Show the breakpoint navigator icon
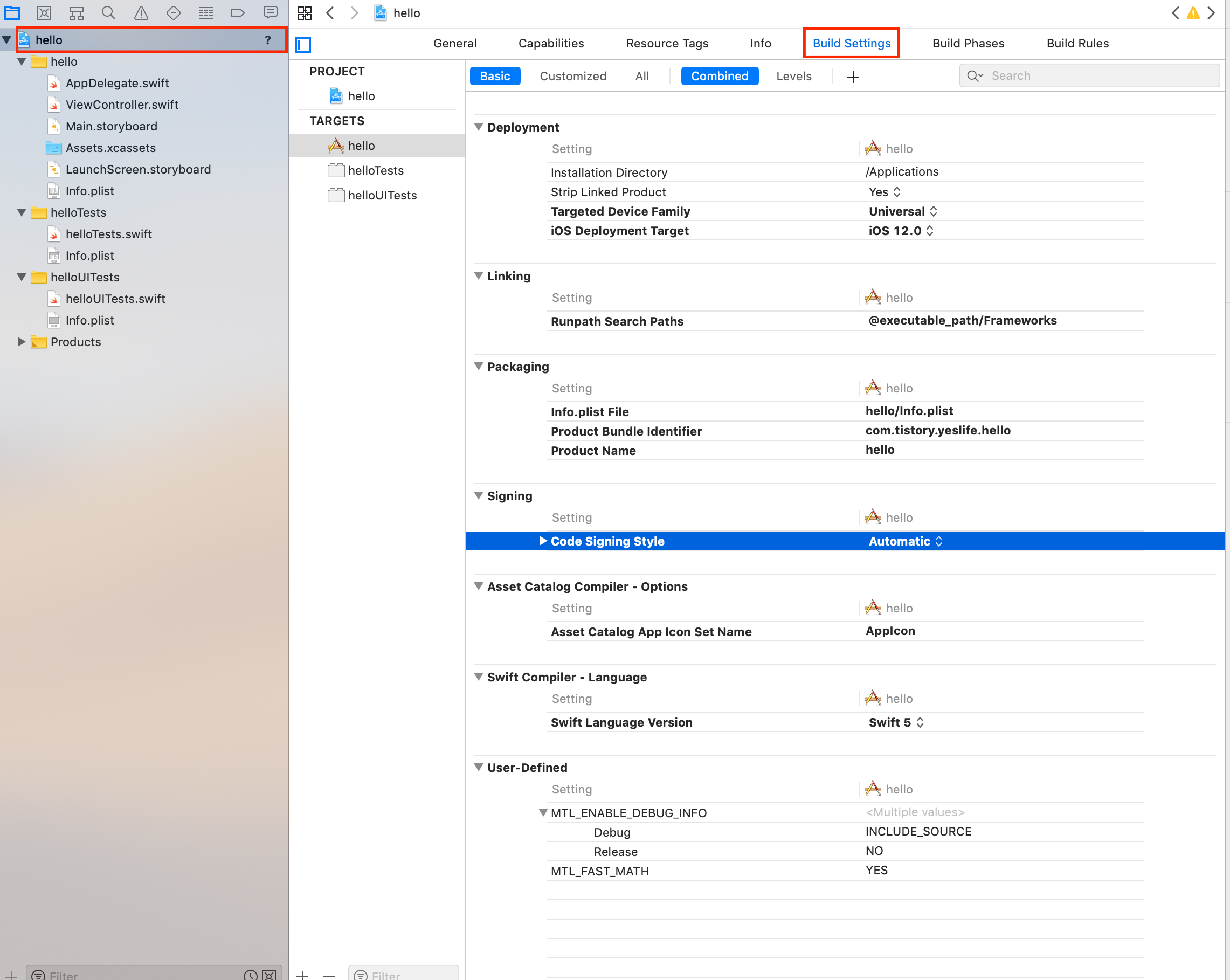This screenshot has width=1230, height=980. (x=238, y=12)
